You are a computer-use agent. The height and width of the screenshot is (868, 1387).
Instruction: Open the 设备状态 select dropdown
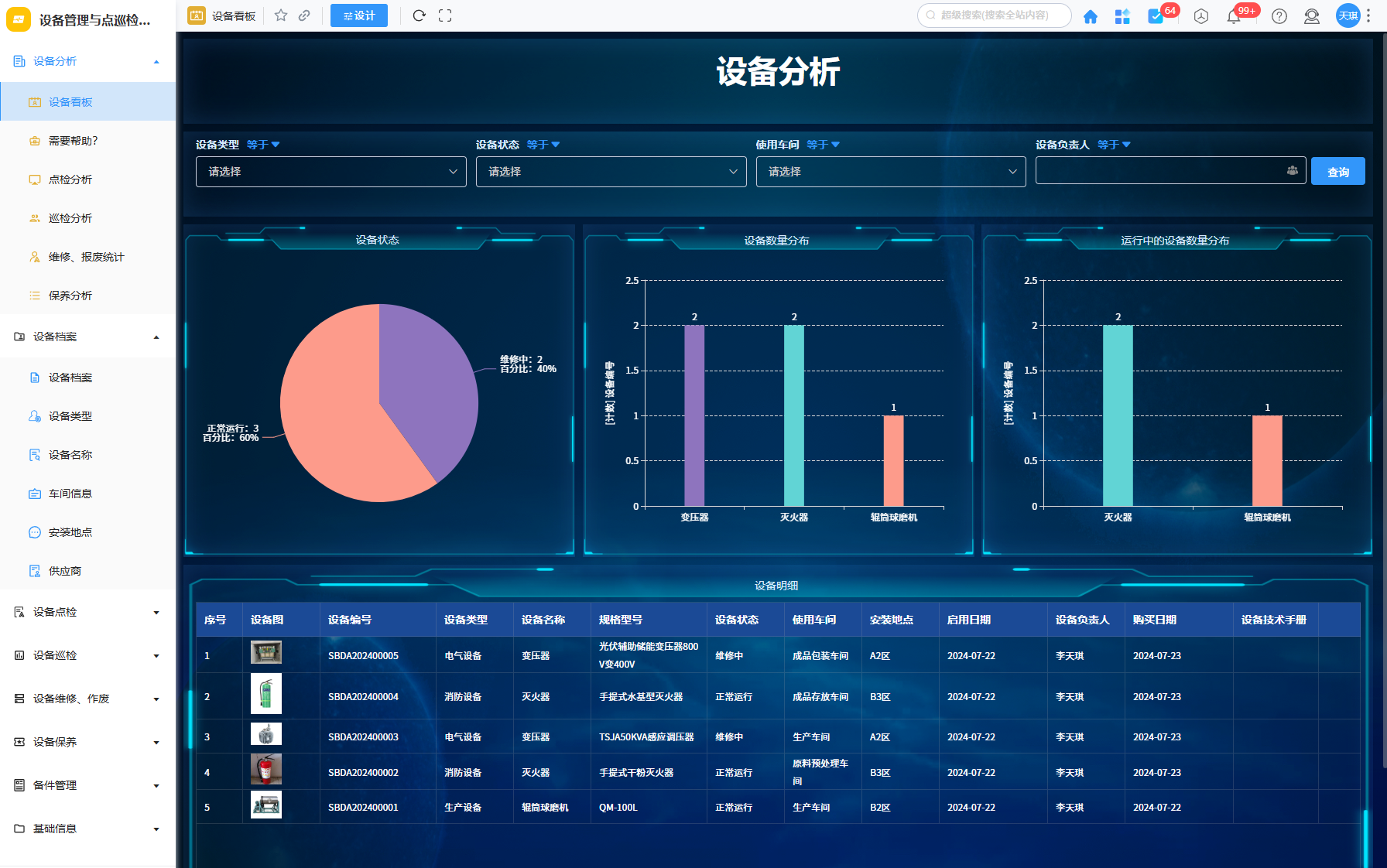point(611,172)
